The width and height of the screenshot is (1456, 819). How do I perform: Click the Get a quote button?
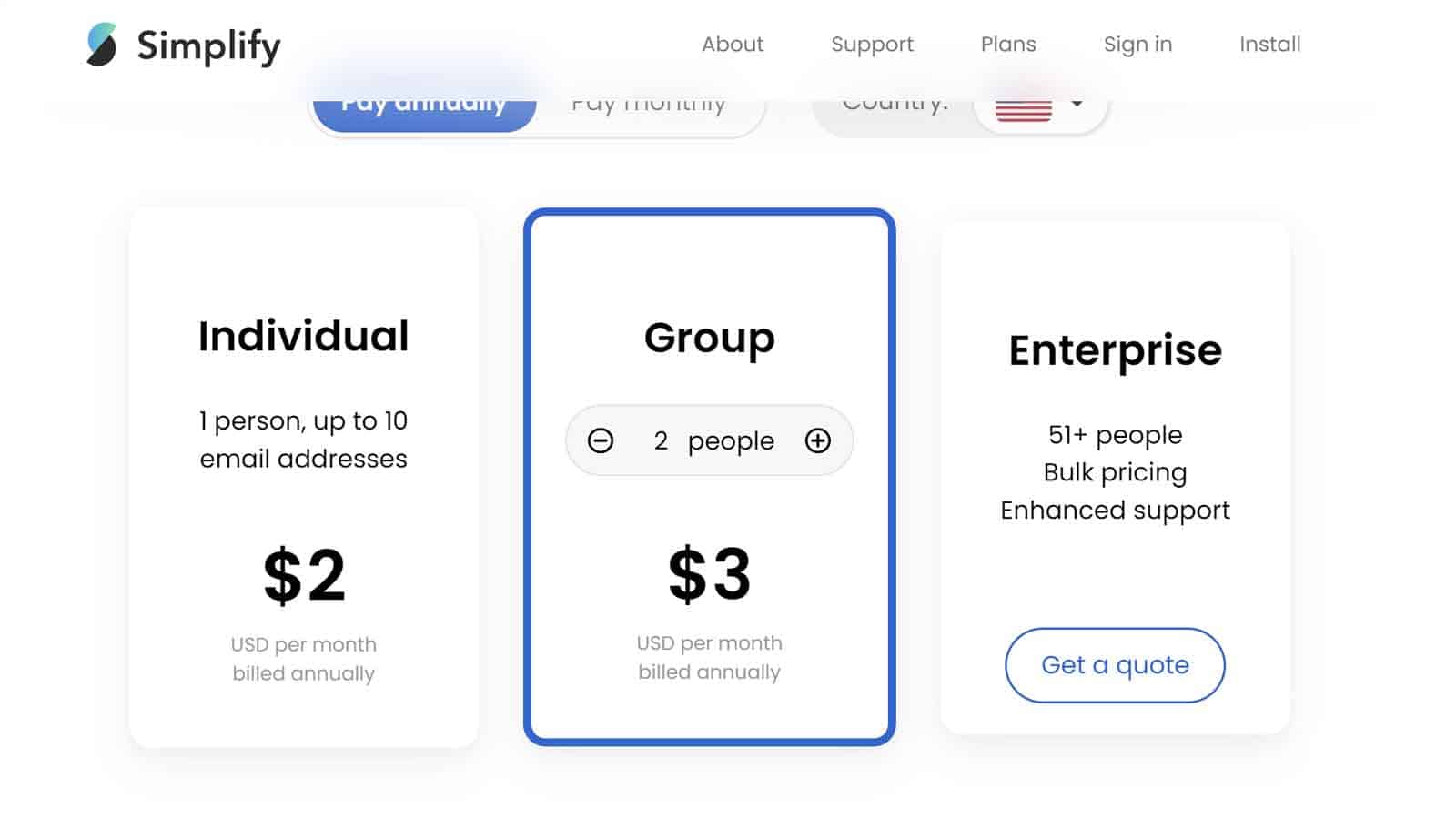pos(1115,665)
